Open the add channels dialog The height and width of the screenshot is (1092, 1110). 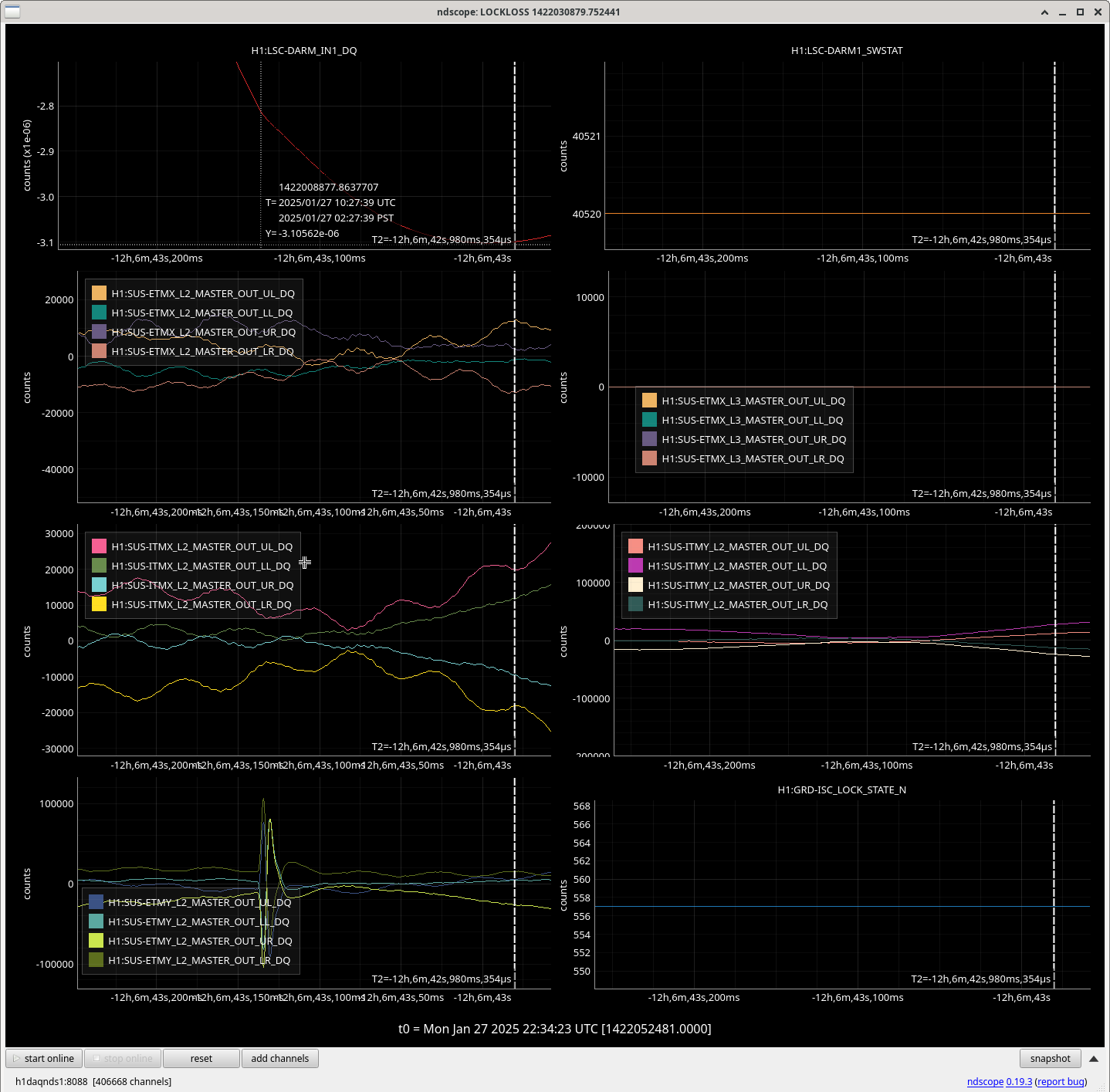280,1058
